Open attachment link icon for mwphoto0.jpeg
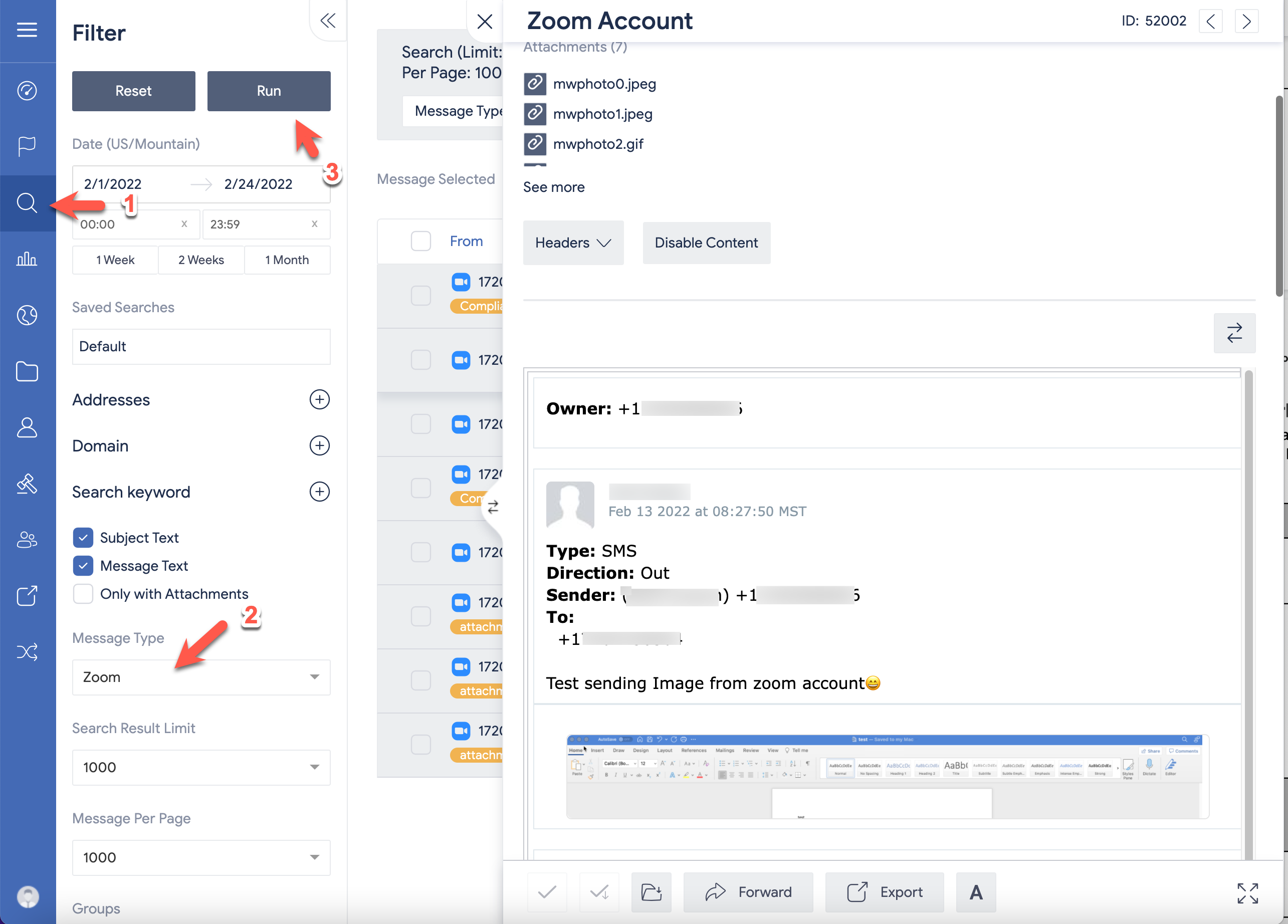 534,84
